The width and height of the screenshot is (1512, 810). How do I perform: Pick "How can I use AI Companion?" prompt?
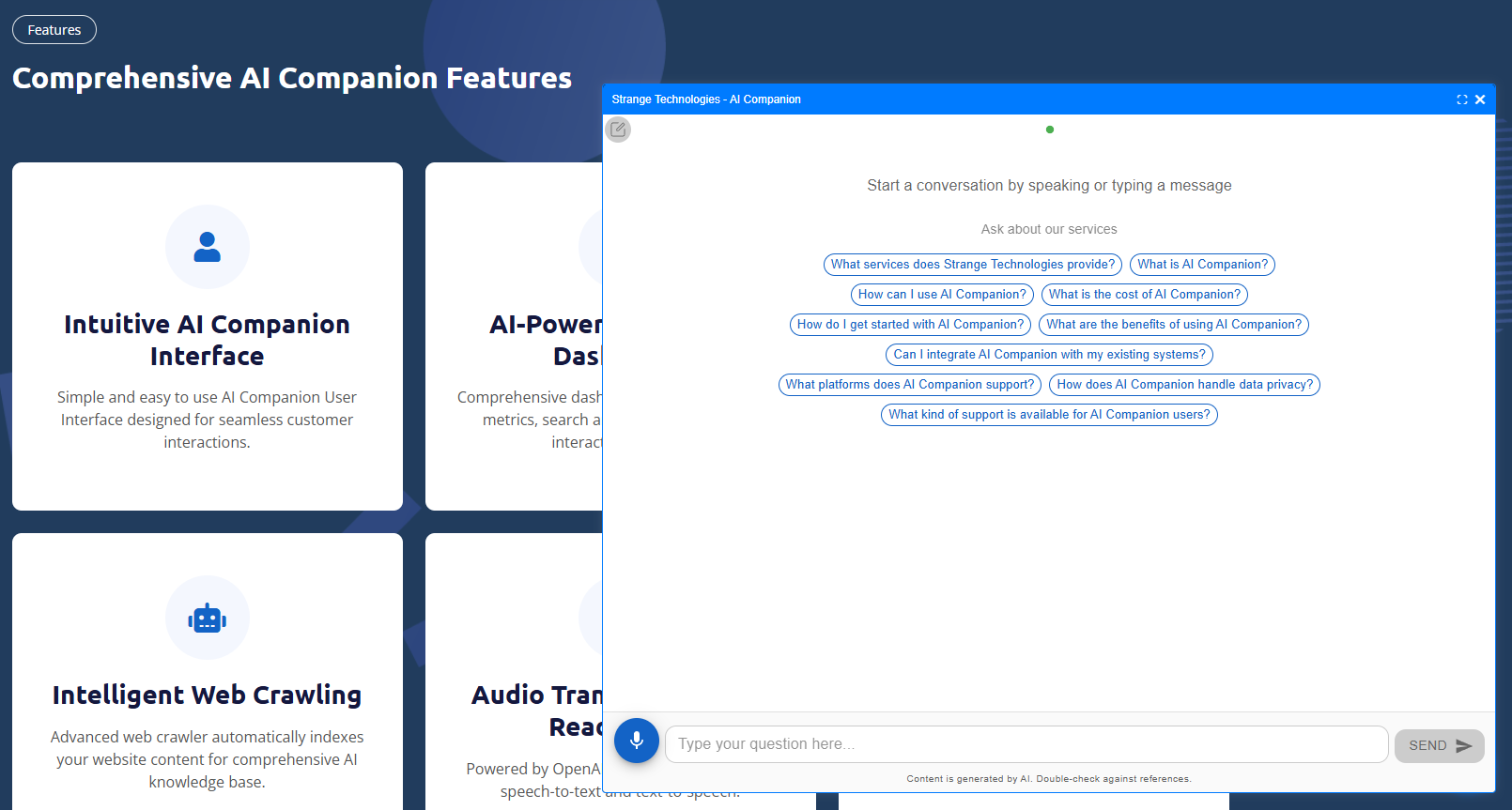(x=942, y=295)
